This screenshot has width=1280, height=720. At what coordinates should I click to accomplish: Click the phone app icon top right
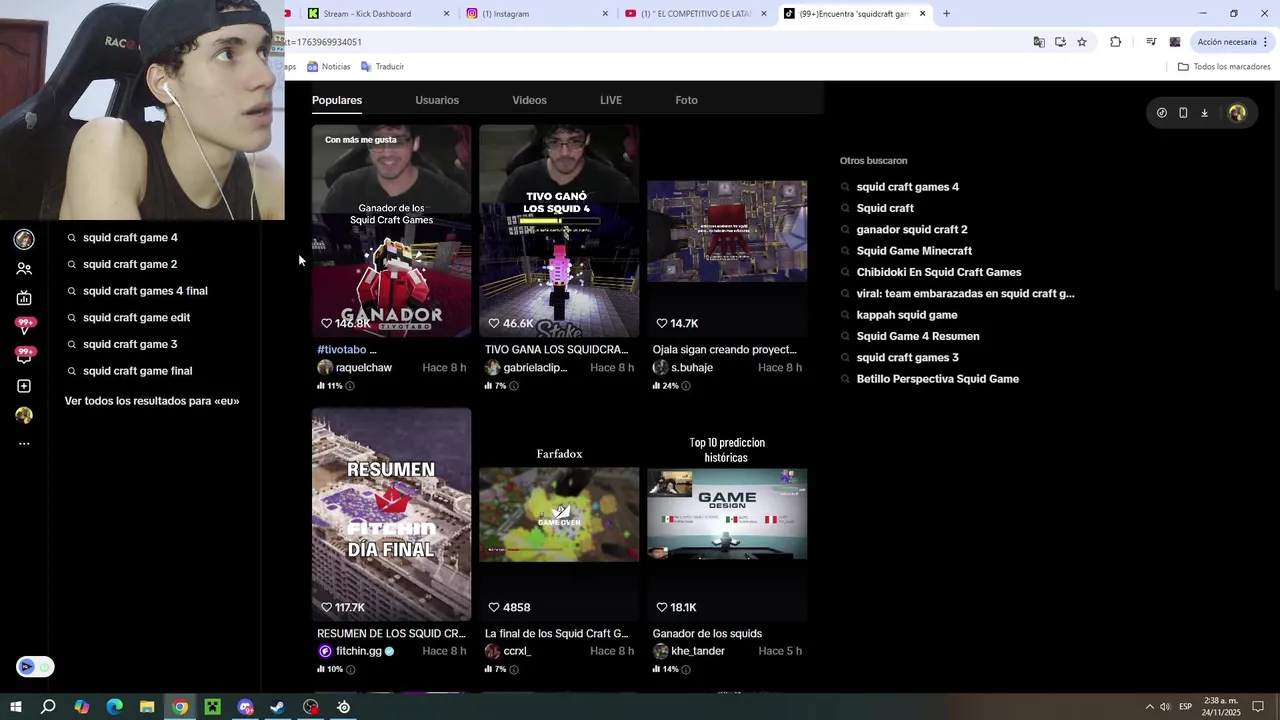(x=1183, y=113)
